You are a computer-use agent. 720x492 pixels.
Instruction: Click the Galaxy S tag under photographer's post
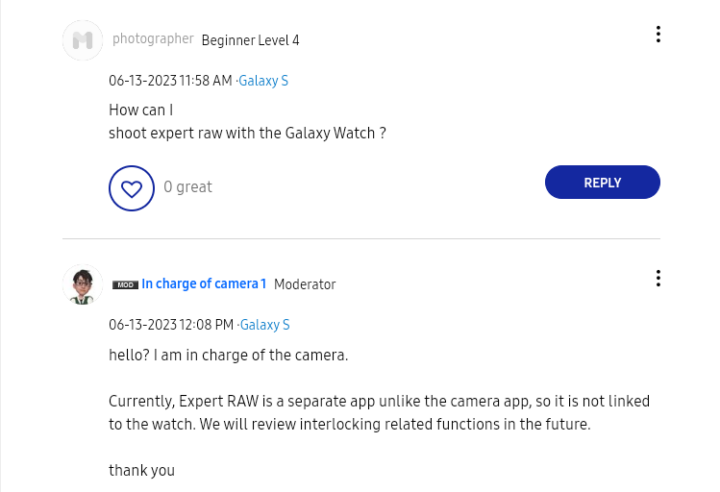click(263, 81)
